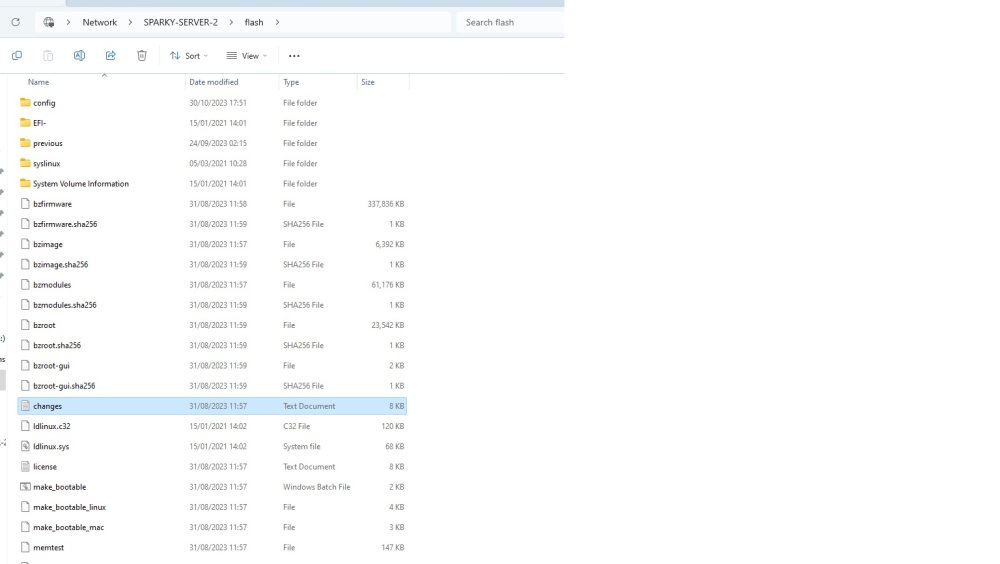Go to Network in the breadcrumb
This screenshot has height=564, width=1000.
99,22
